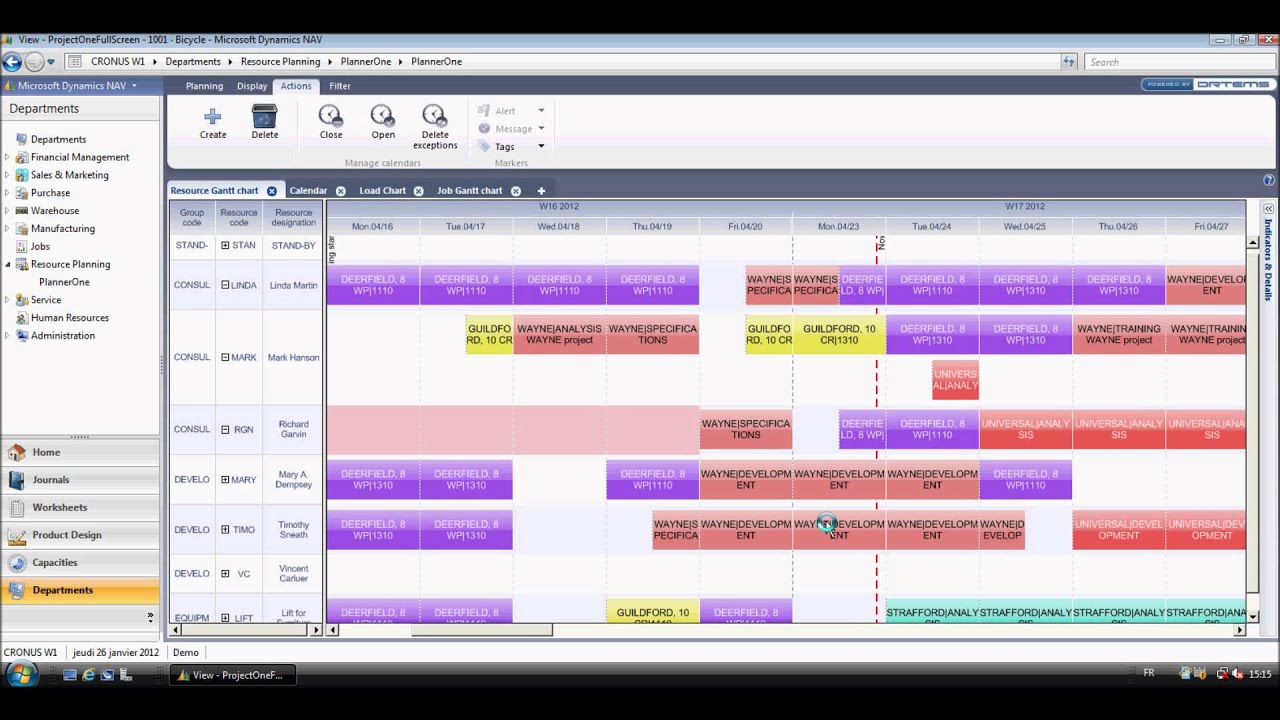This screenshot has width=1280, height=720.
Task: Close the Resource Gantt chart tab
Action: 271,191
